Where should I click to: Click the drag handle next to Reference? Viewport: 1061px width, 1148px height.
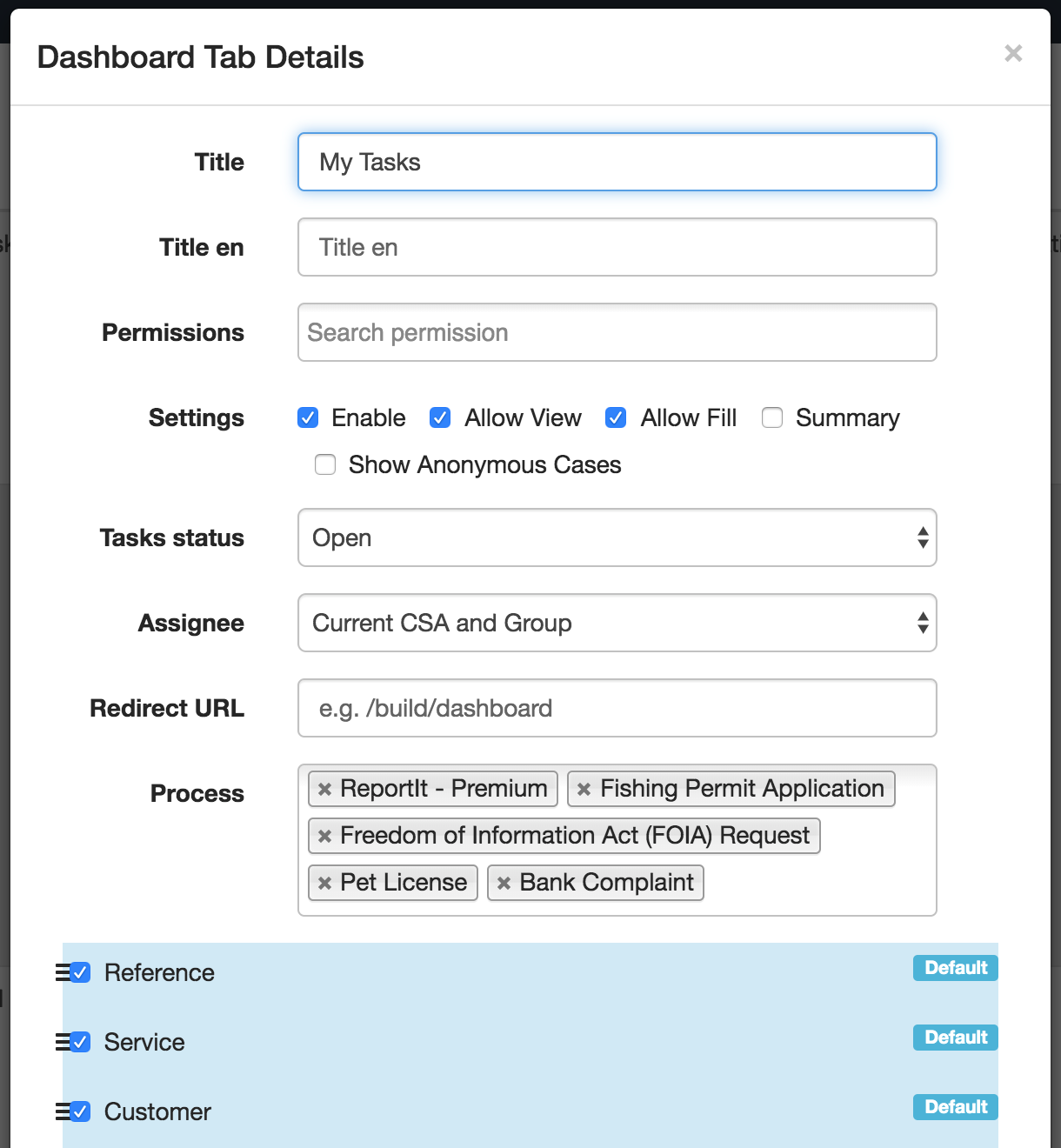(x=61, y=972)
